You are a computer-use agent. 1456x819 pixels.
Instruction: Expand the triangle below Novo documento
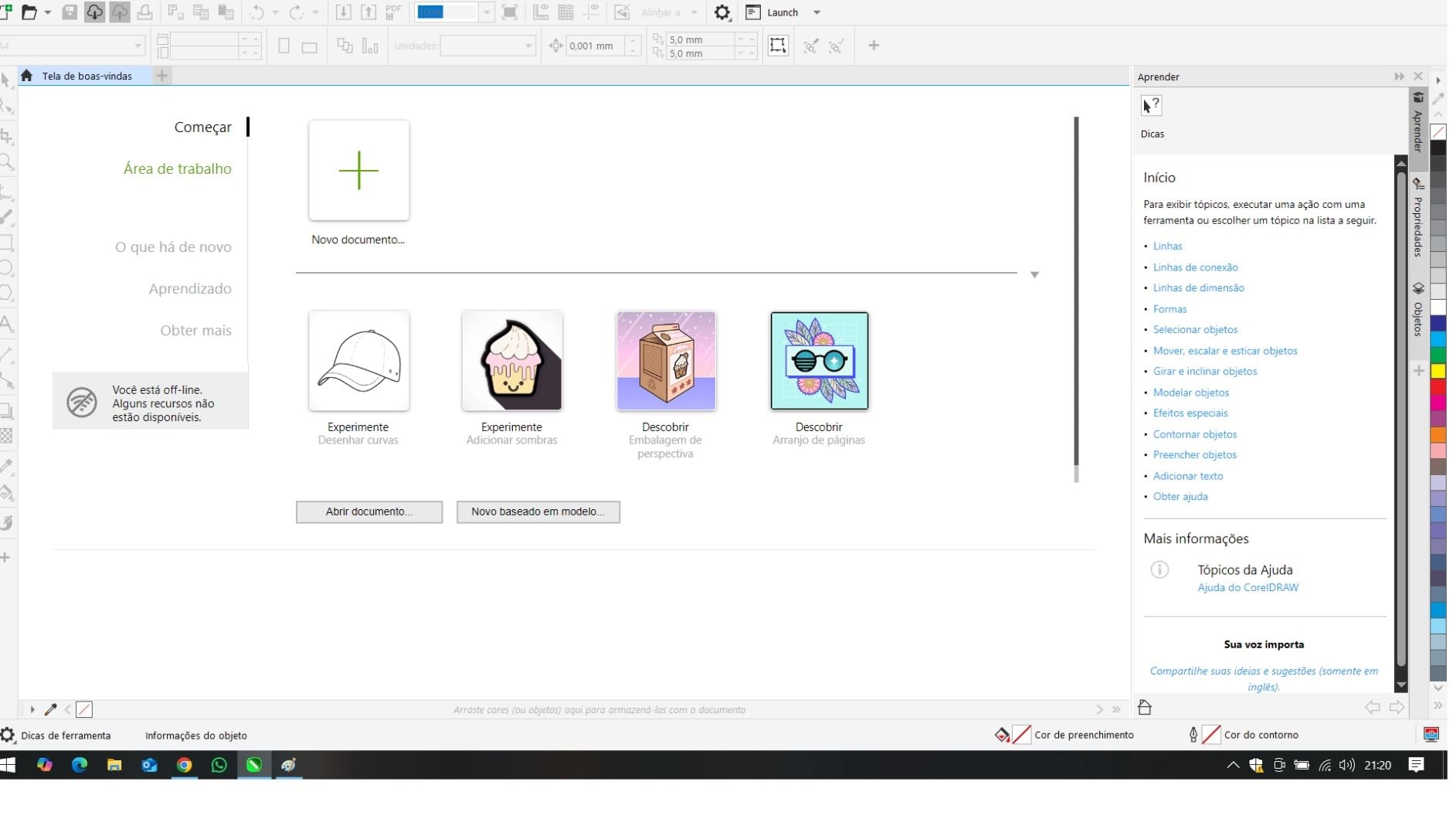tap(1034, 275)
